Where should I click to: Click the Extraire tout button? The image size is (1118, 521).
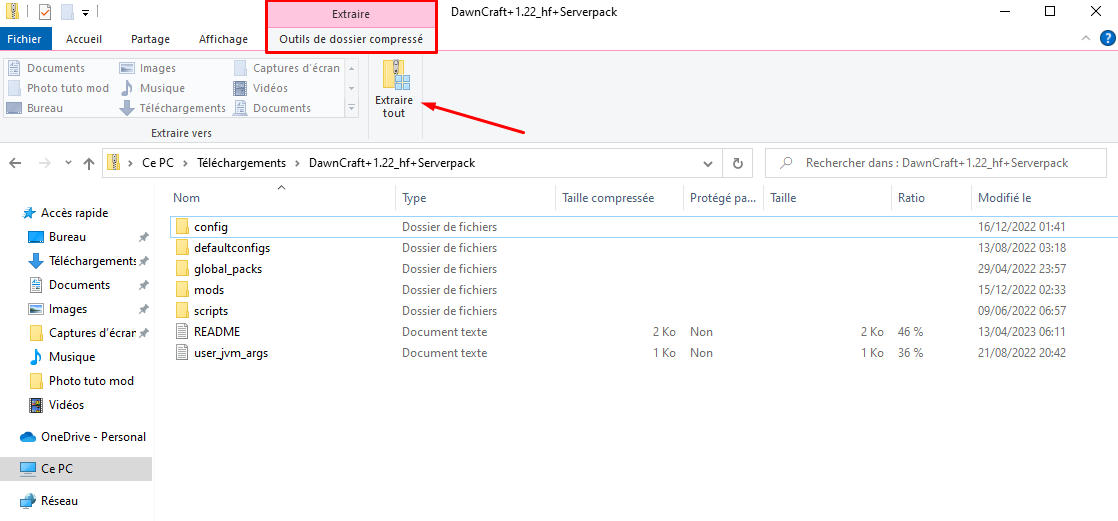(394, 89)
